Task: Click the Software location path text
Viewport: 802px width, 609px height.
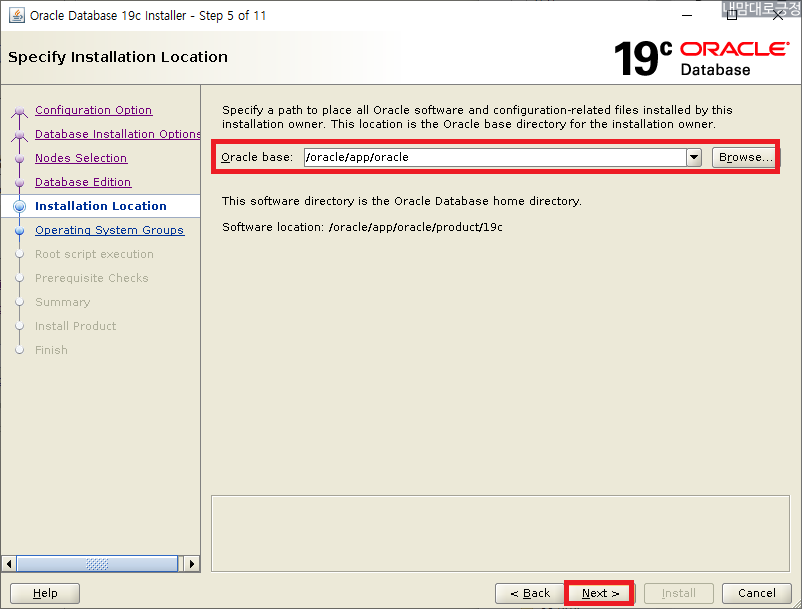Action: click(415, 227)
